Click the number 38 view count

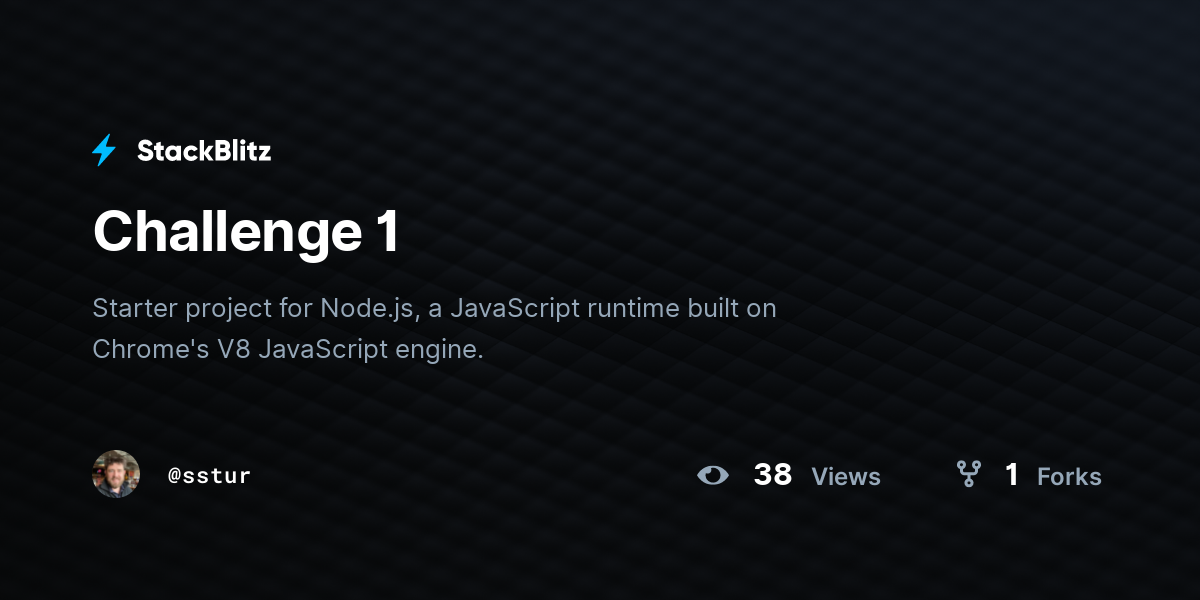click(772, 475)
